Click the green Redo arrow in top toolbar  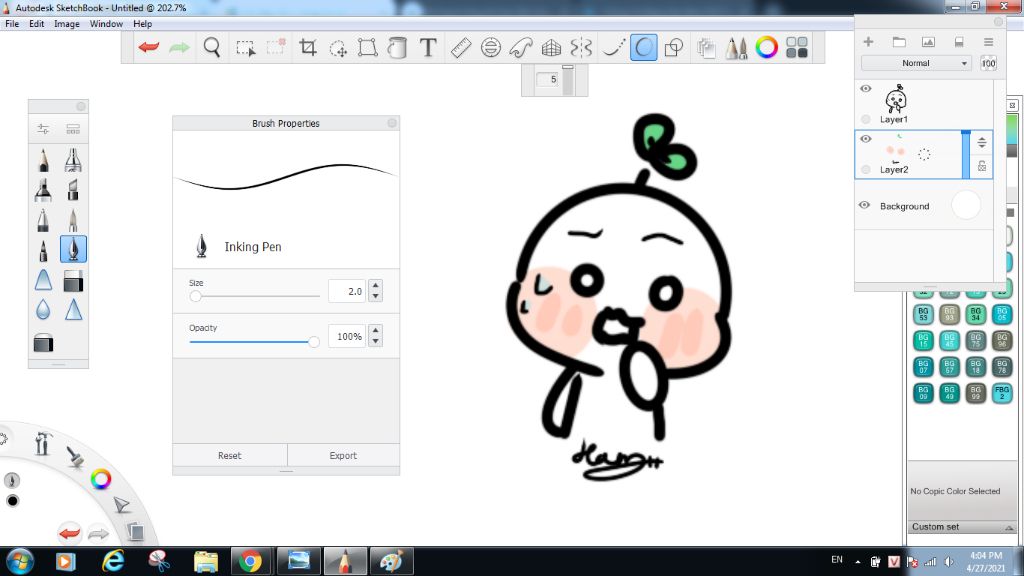[179, 47]
